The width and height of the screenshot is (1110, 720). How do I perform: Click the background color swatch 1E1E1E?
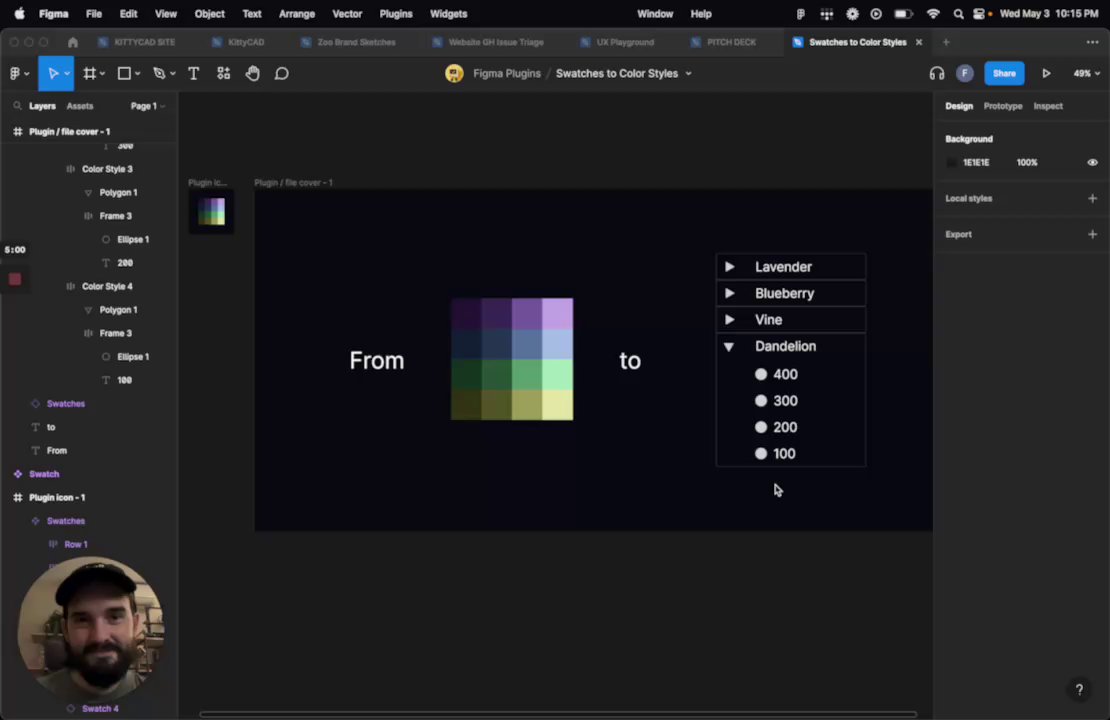coord(952,162)
